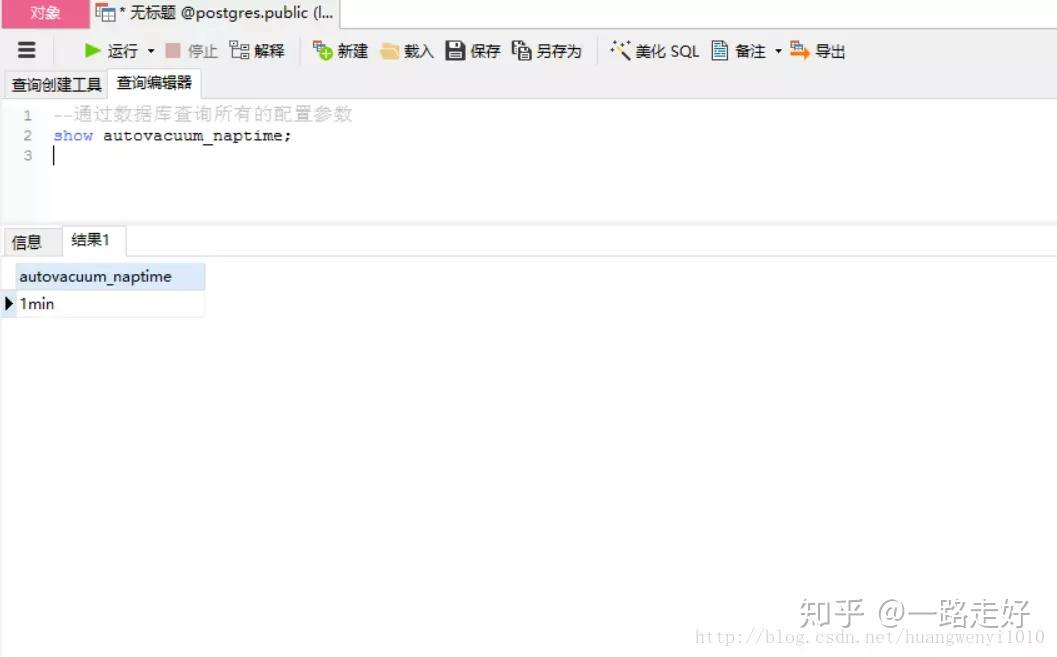This screenshot has height=657, width=1057.
Task: Click the Beautify SQL wand icon
Action: click(620, 51)
